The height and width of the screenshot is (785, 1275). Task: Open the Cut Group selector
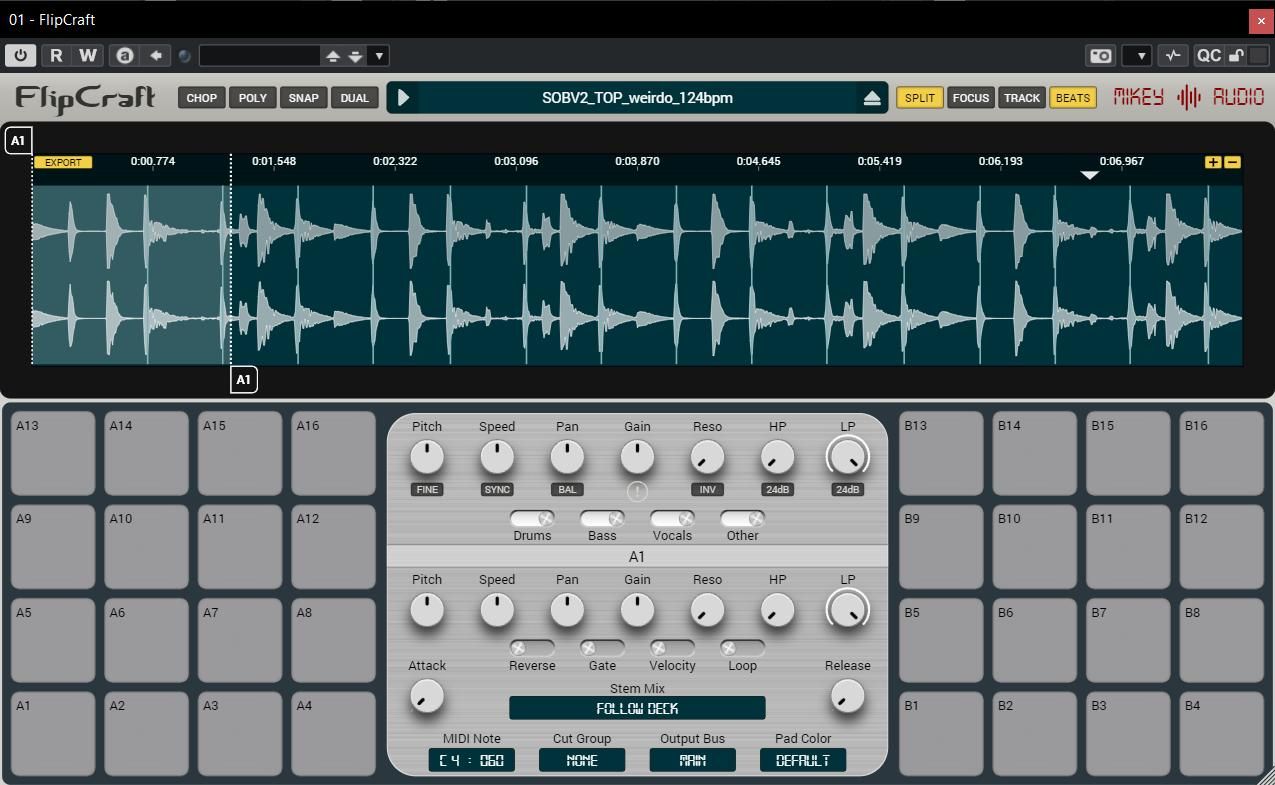click(x=582, y=760)
